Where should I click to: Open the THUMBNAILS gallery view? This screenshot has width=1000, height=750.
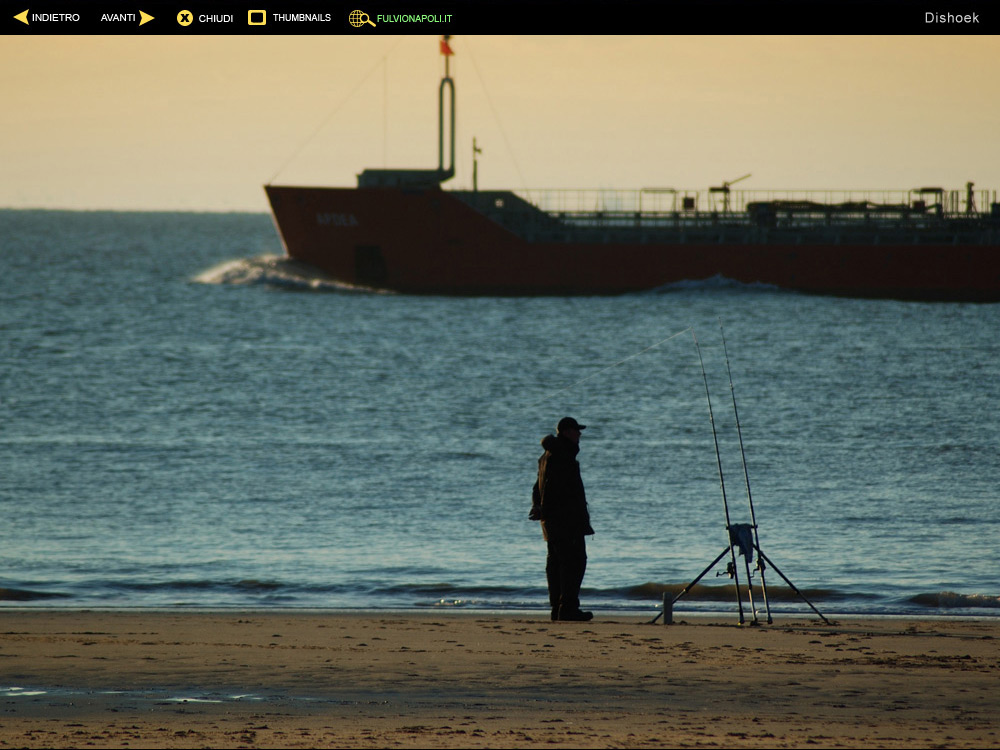click(301, 18)
